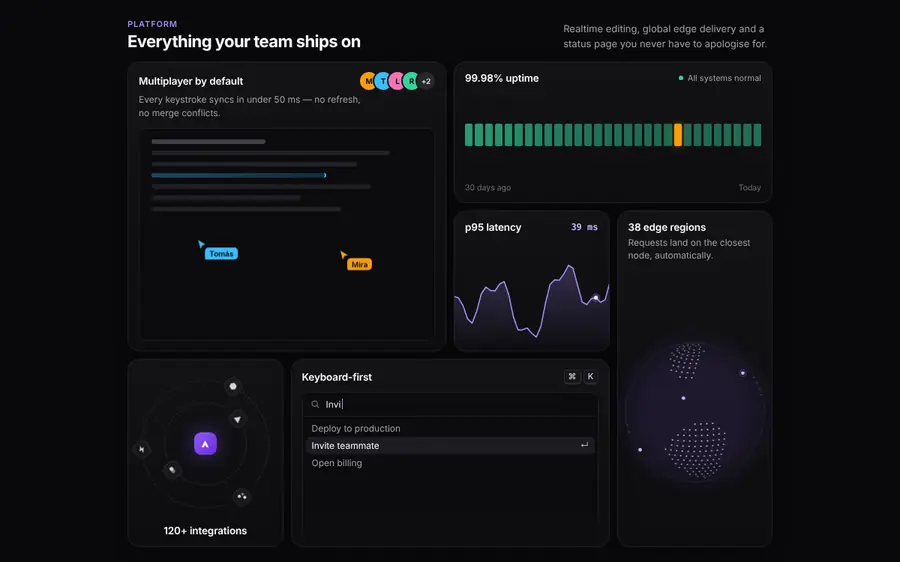Click the purple central logo in the integrations orbit
This screenshot has width=900, height=562.
[205, 444]
